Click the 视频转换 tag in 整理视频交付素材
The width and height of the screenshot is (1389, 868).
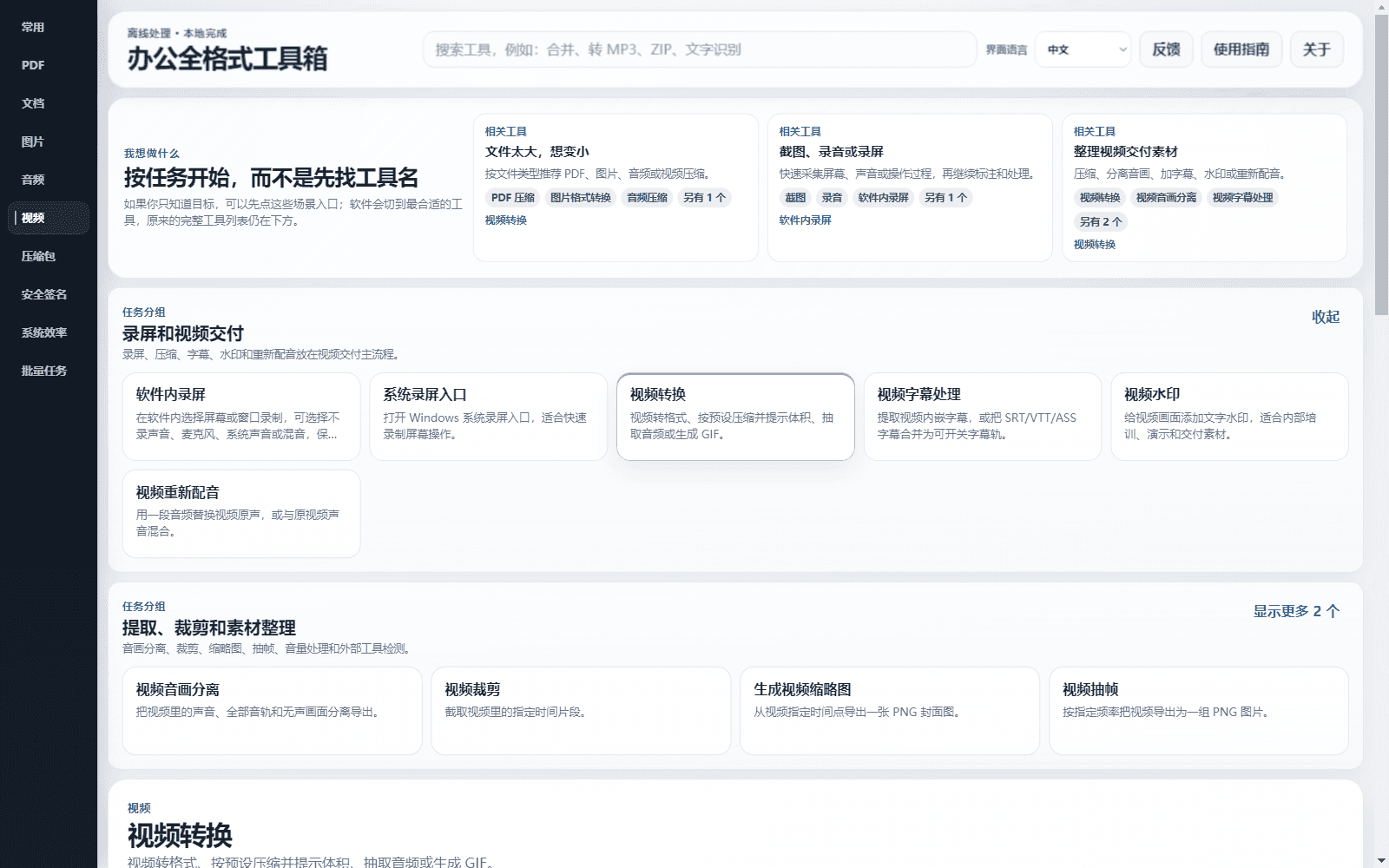1100,198
